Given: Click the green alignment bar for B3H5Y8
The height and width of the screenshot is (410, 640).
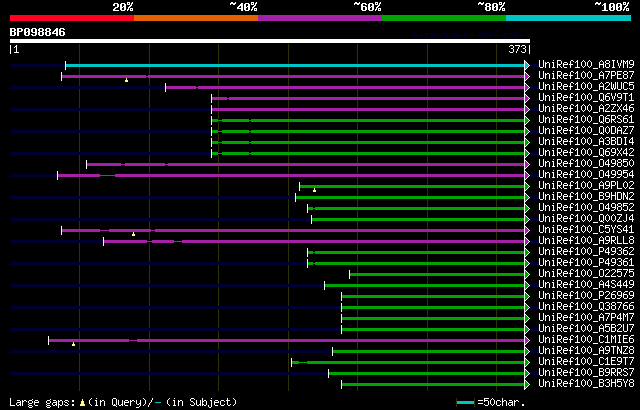Looking at the screenshot, I should tap(433, 385).
